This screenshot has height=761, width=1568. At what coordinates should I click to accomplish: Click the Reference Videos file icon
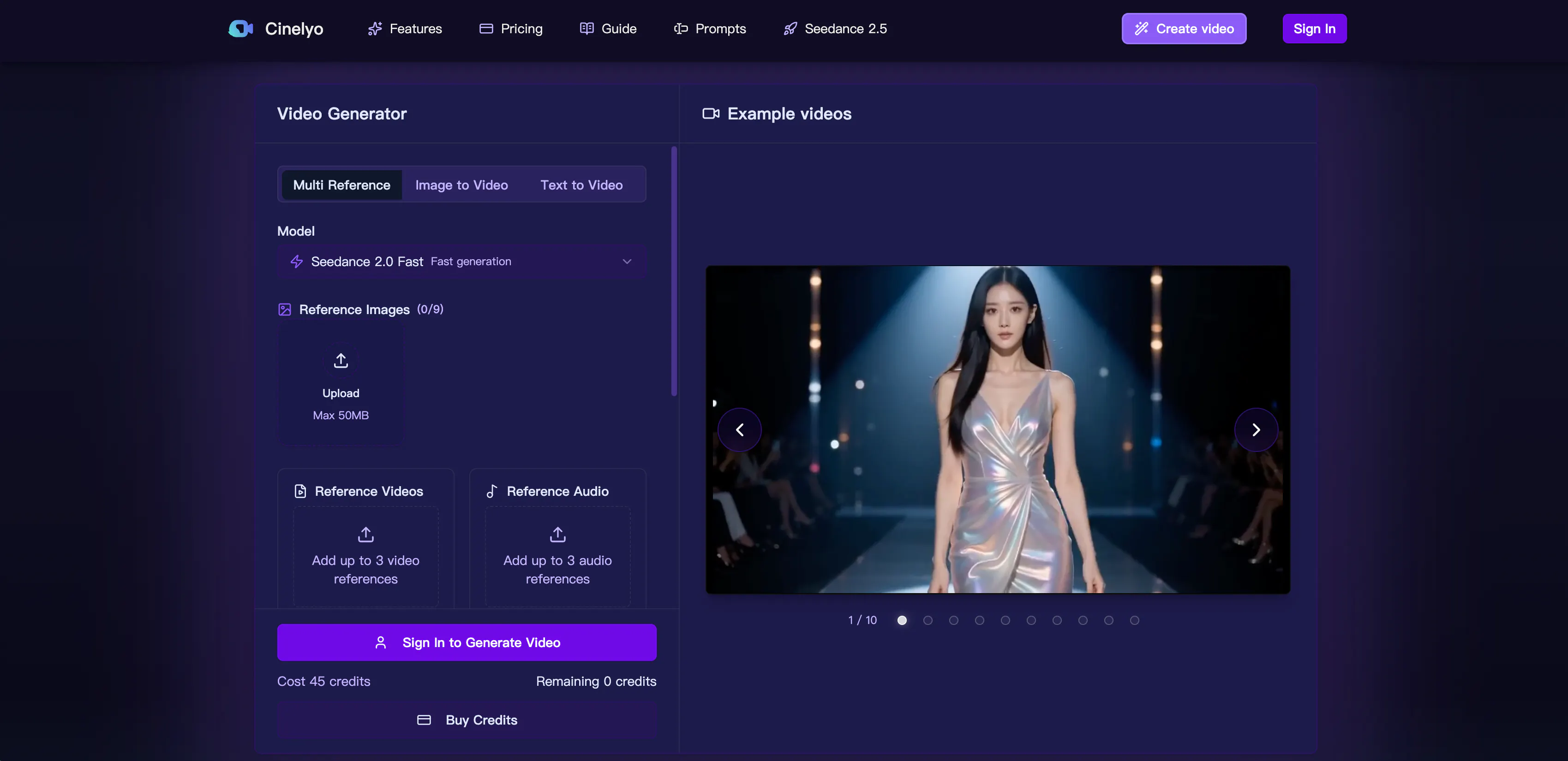pos(300,491)
